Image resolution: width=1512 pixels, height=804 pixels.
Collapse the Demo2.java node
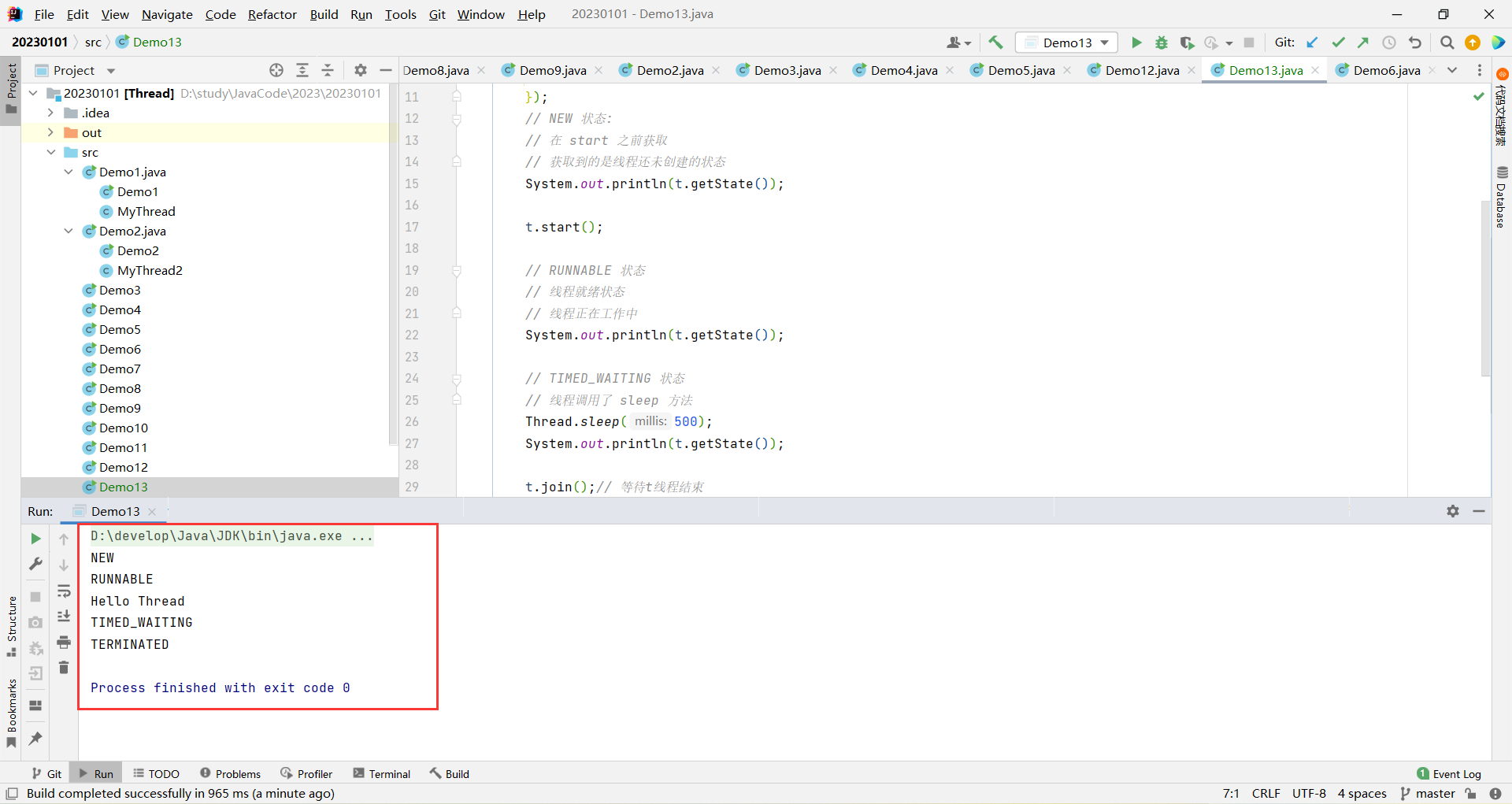pos(69,231)
